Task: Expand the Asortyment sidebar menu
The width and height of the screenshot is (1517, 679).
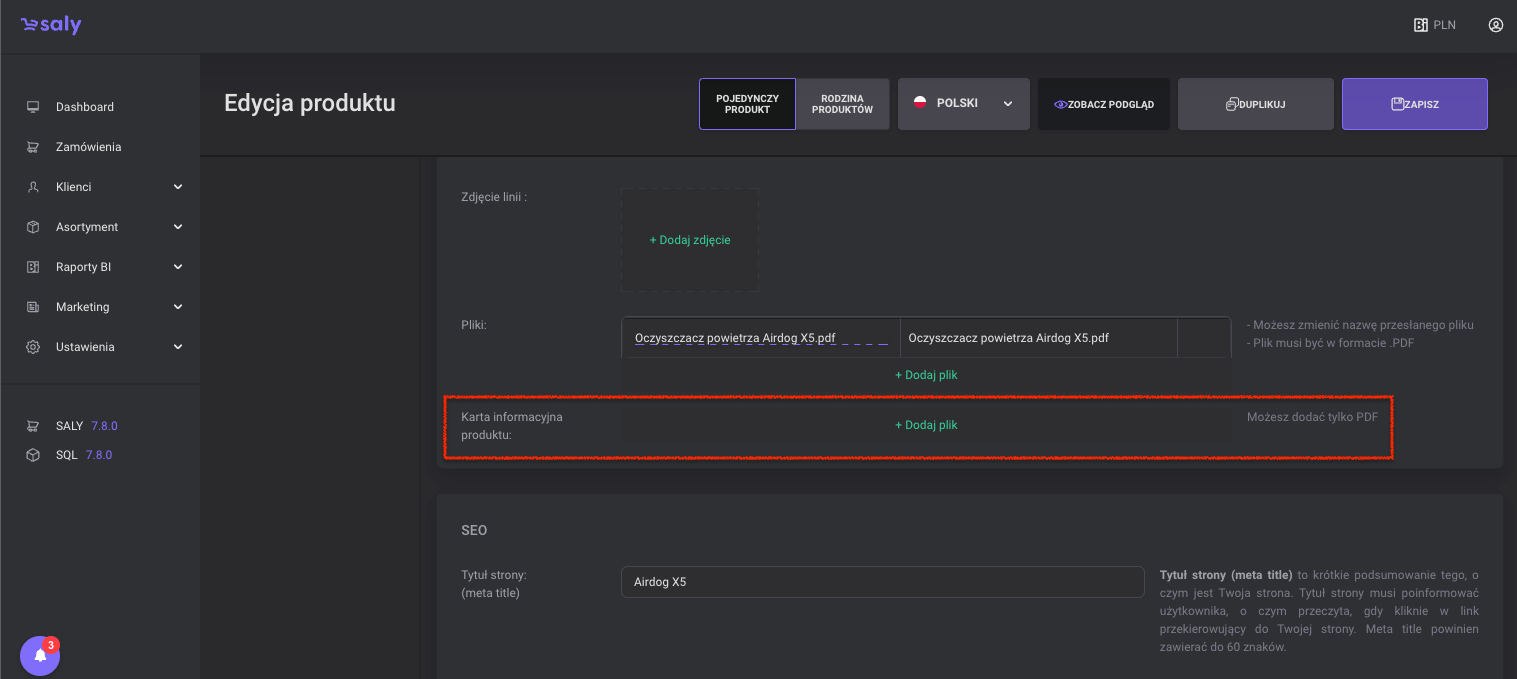Action: pos(178,227)
